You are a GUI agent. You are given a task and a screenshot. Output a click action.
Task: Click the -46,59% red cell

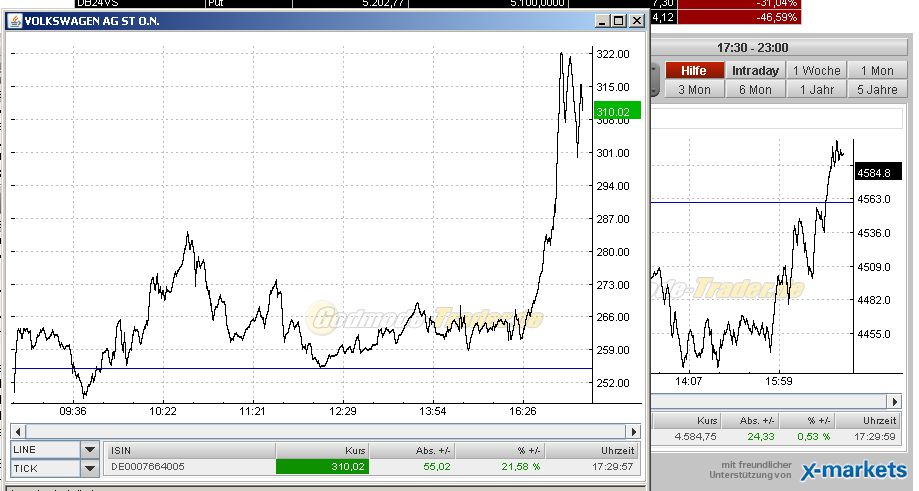739,17
